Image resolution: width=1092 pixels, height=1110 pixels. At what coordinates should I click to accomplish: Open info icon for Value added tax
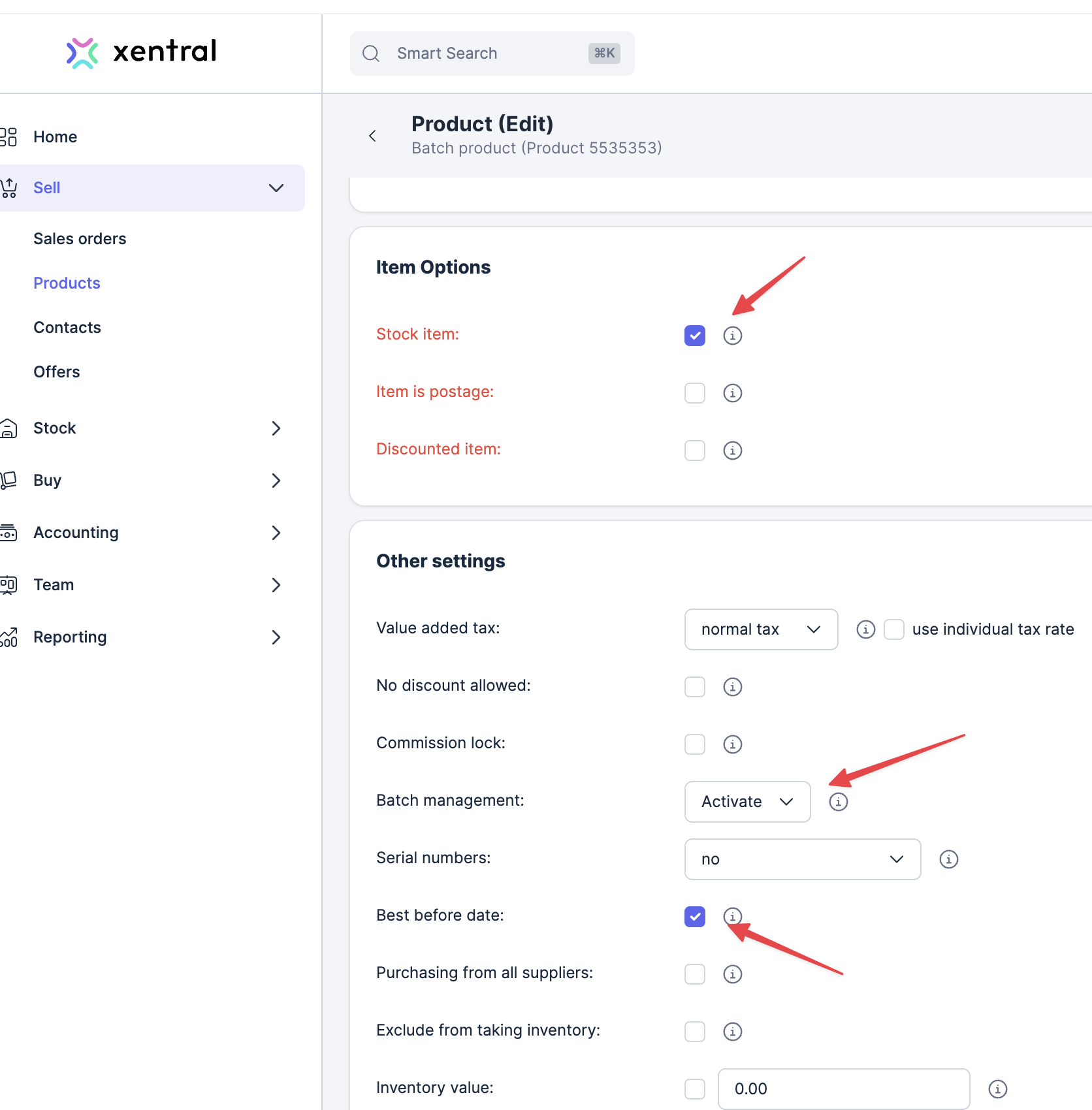click(866, 629)
